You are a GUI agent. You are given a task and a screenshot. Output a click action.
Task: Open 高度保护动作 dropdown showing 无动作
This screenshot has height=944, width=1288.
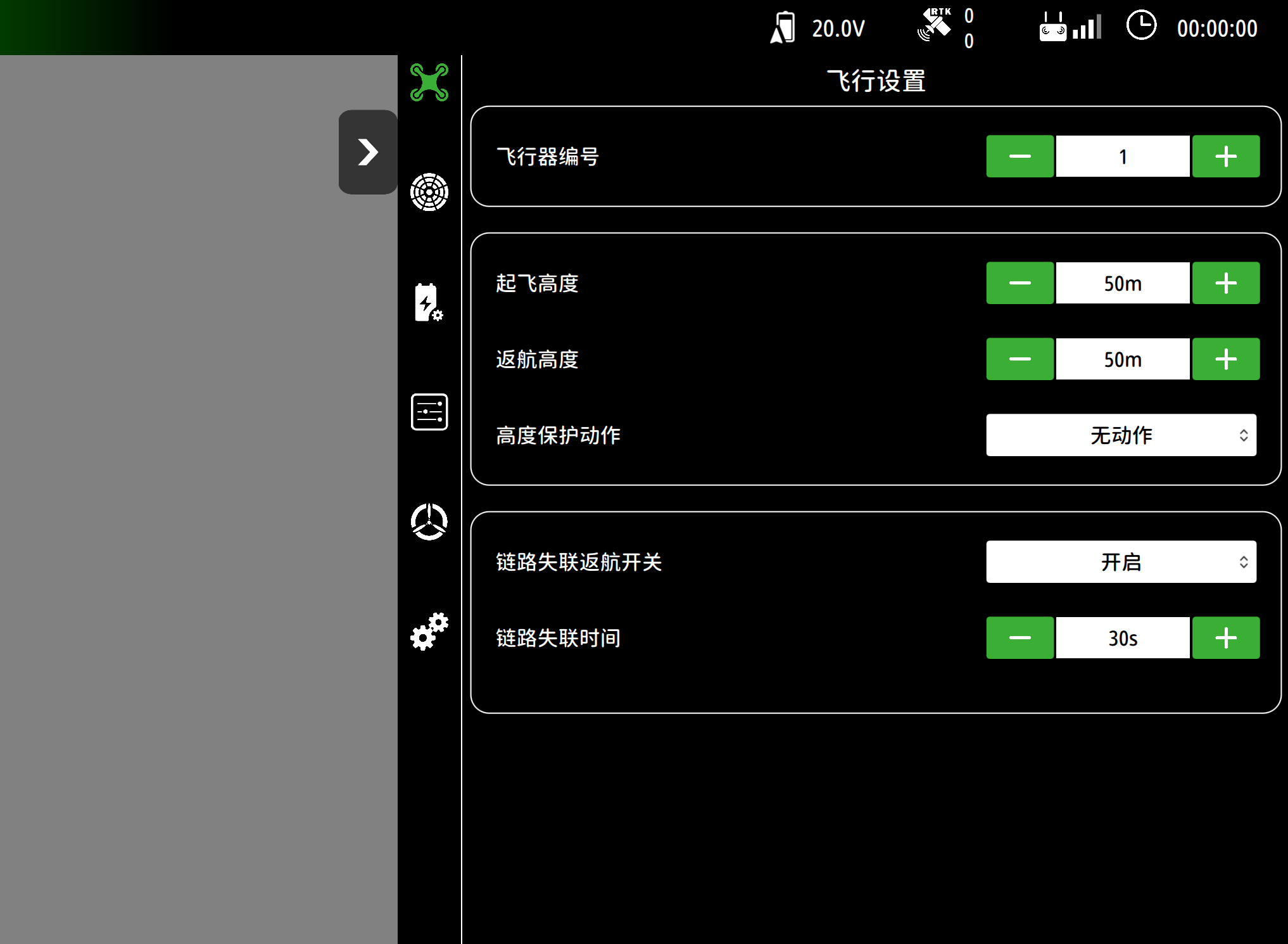pos(1120,435)
